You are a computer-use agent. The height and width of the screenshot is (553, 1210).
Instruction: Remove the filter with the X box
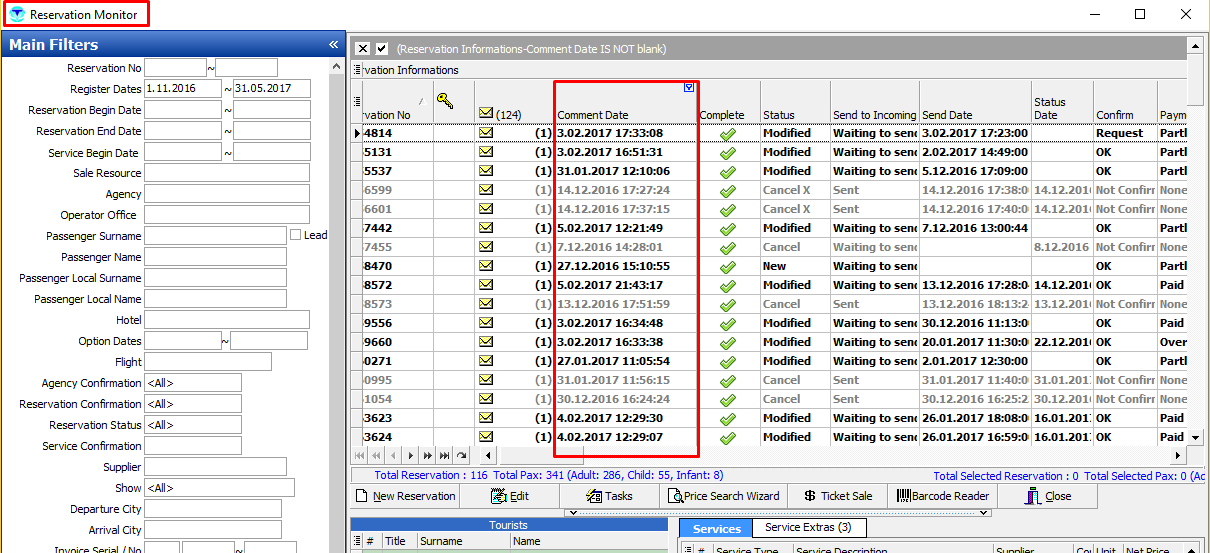pos(363,49)
